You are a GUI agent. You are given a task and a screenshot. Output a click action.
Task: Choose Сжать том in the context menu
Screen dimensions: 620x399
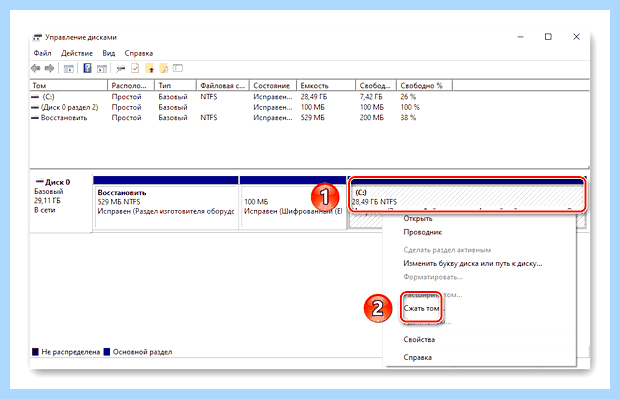[x=421, y=308]
